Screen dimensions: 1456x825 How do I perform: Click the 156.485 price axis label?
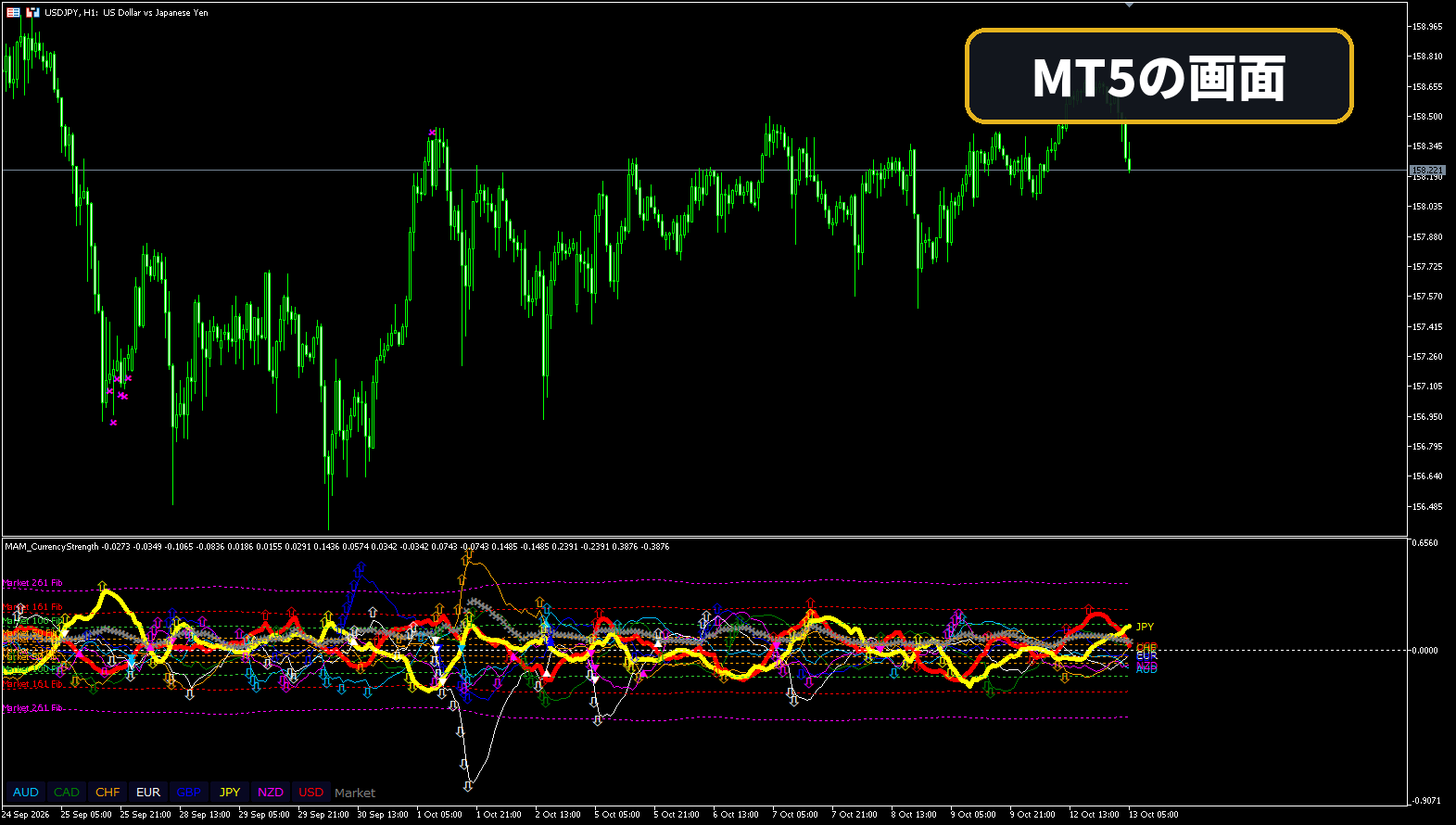1427,507
